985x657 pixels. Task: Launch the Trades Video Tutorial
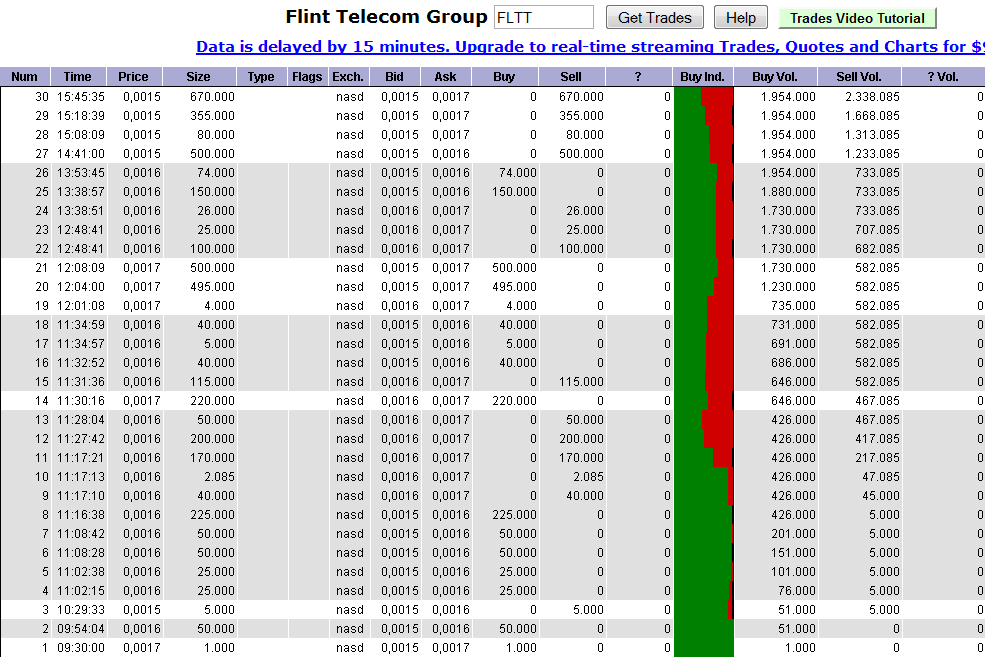pyautogui.click(x=857, y=18)
